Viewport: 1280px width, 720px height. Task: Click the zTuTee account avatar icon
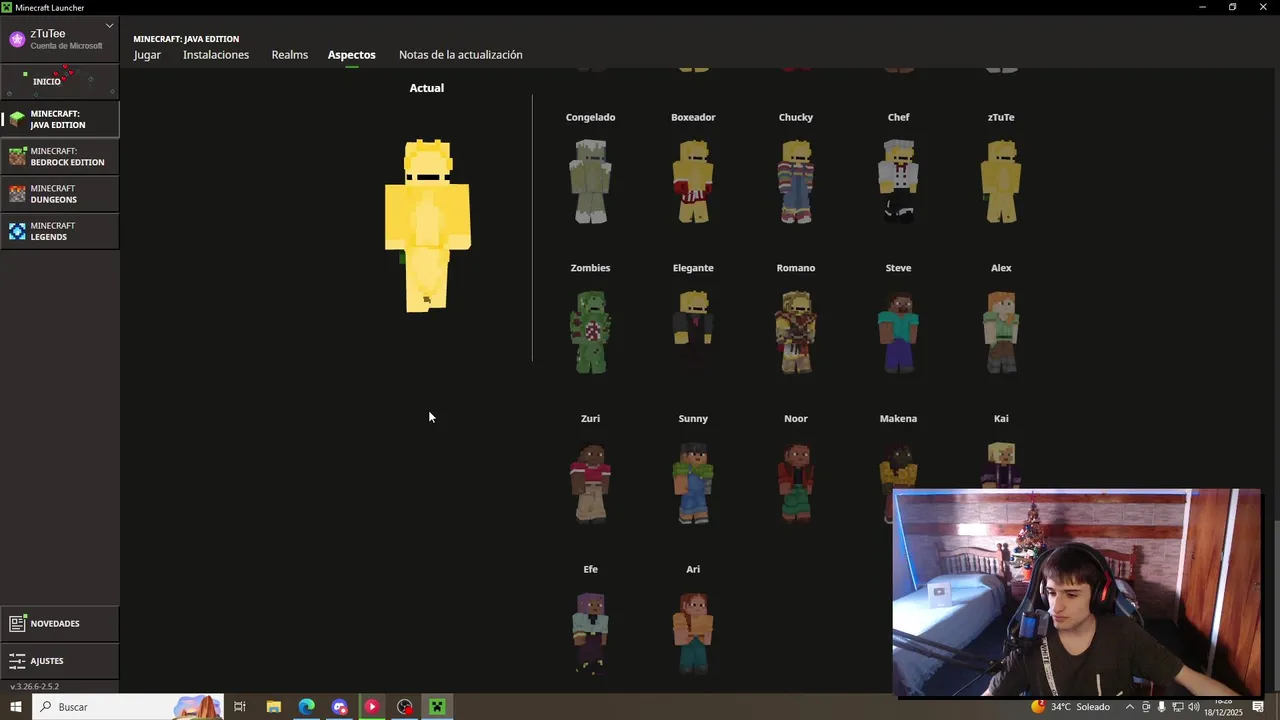click(17, 39)
